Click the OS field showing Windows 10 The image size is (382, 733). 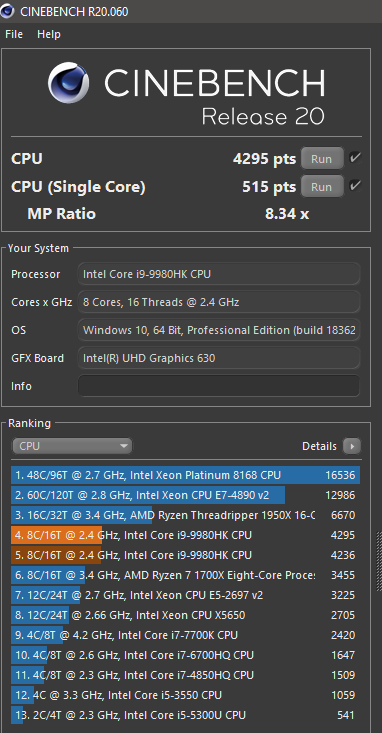click(219, 330)
